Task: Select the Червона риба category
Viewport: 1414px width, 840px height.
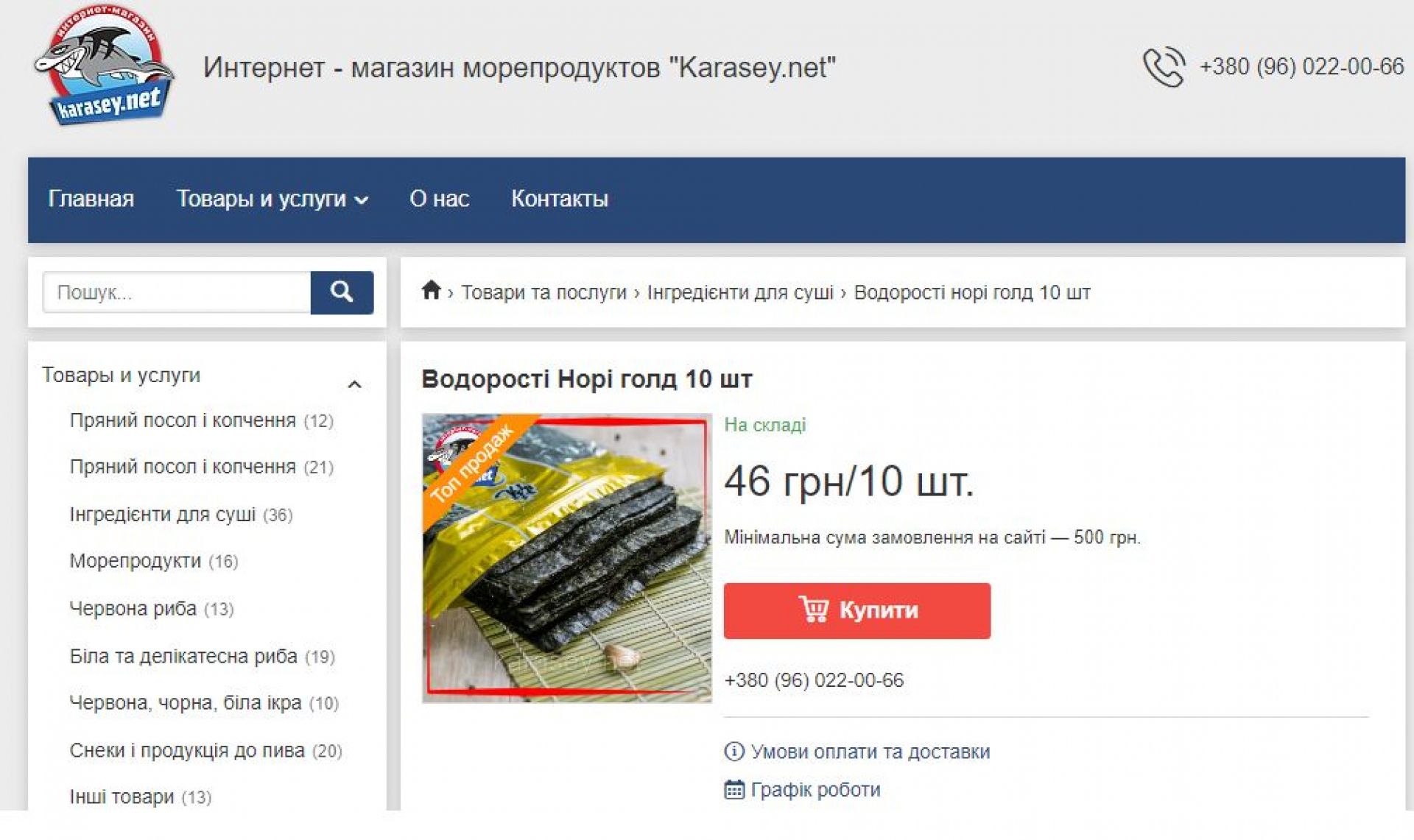Action: point(133,608)
